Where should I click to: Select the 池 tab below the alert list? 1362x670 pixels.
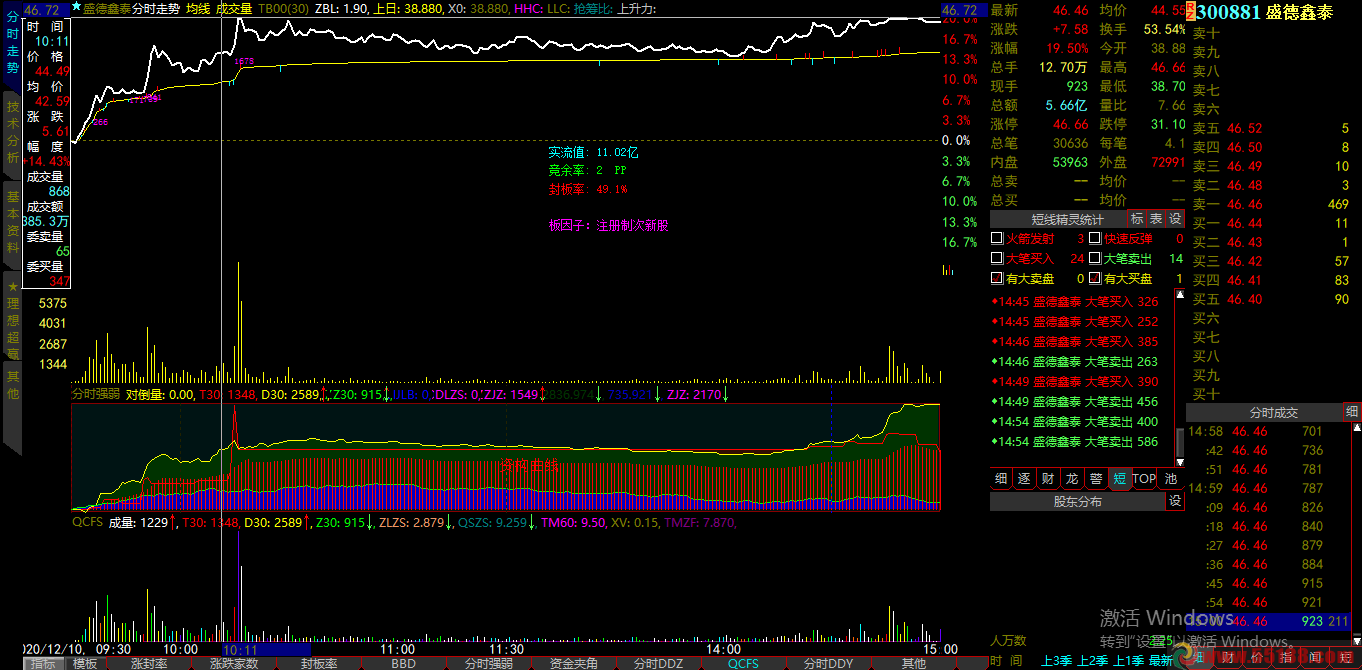[1171, 479]
